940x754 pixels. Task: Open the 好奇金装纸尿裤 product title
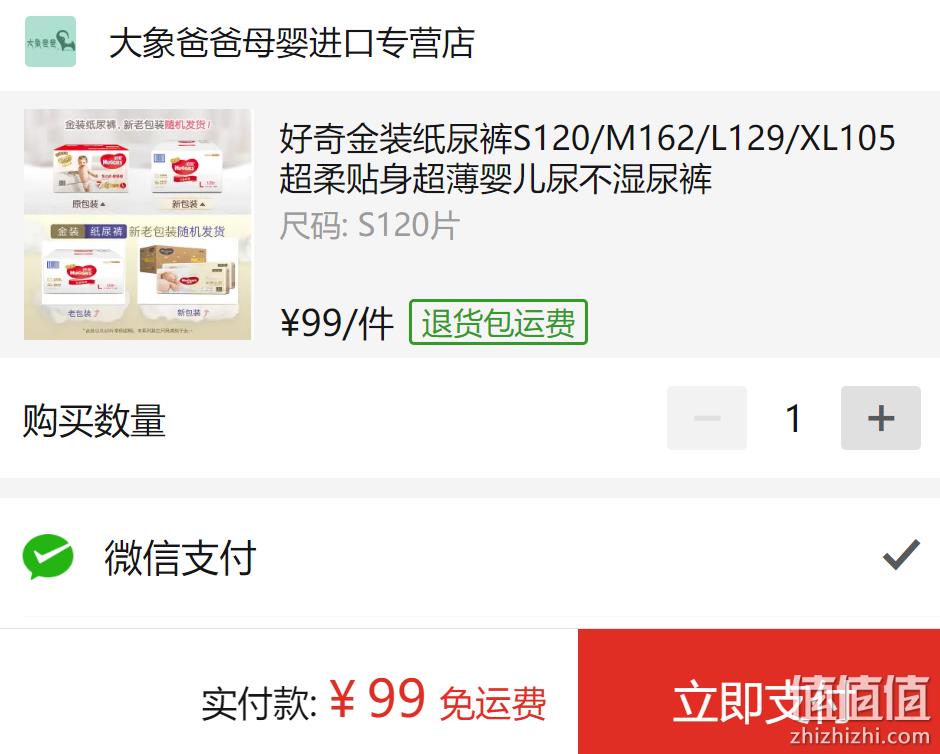coord(588,158)
